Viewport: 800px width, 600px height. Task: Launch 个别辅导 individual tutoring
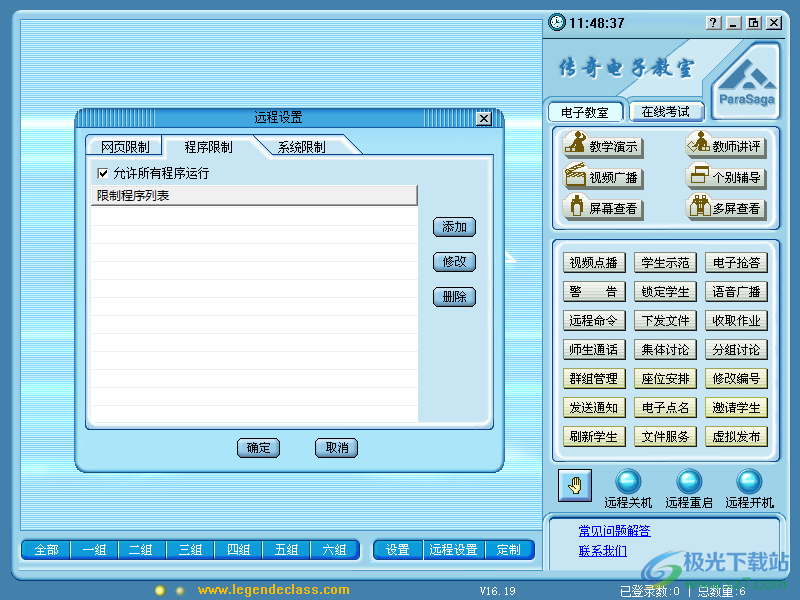tap(726, 178)
